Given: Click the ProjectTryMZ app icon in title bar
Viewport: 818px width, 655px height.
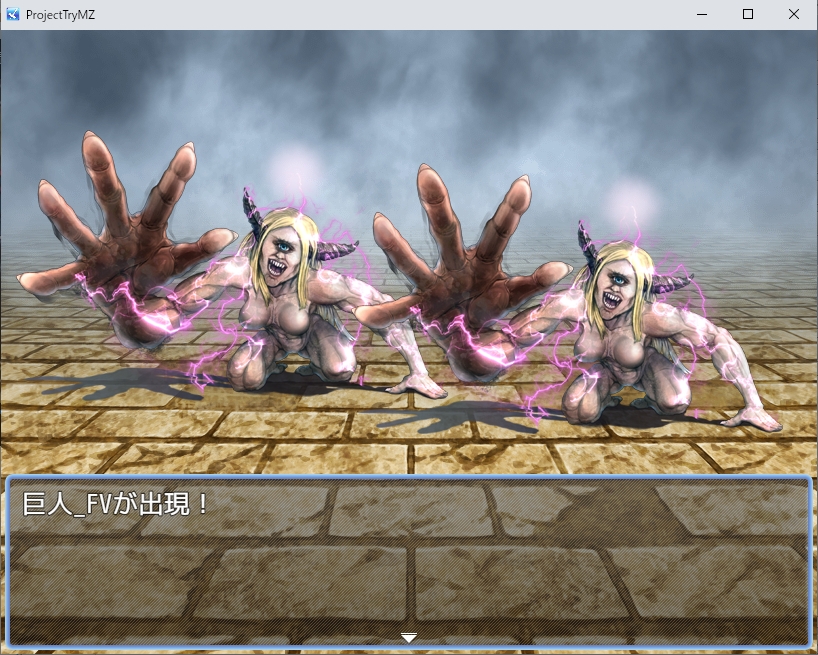Looking at the screenshot, I should pos(13,14).
